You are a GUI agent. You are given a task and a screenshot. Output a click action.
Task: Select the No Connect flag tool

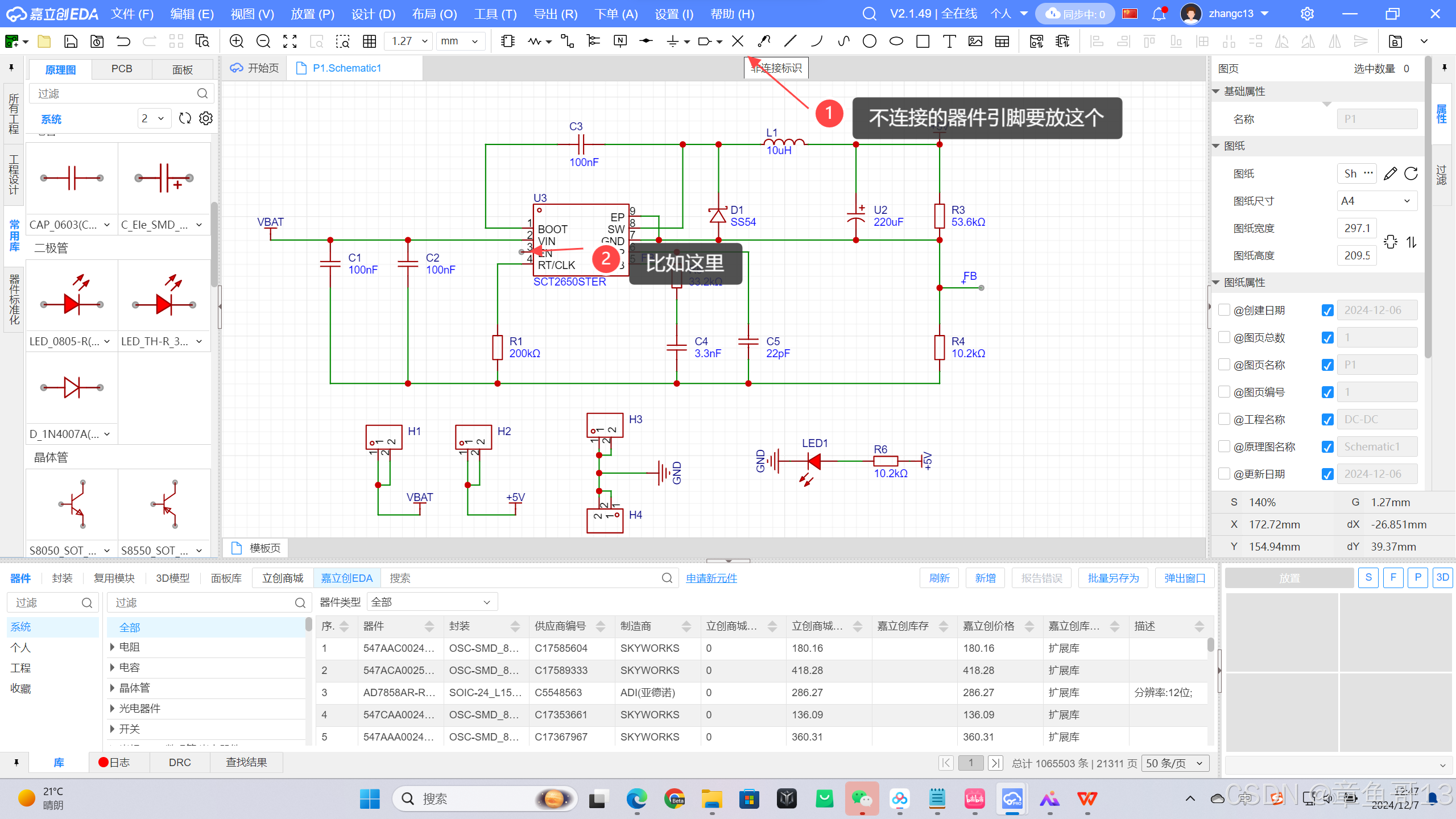[737, 41]
